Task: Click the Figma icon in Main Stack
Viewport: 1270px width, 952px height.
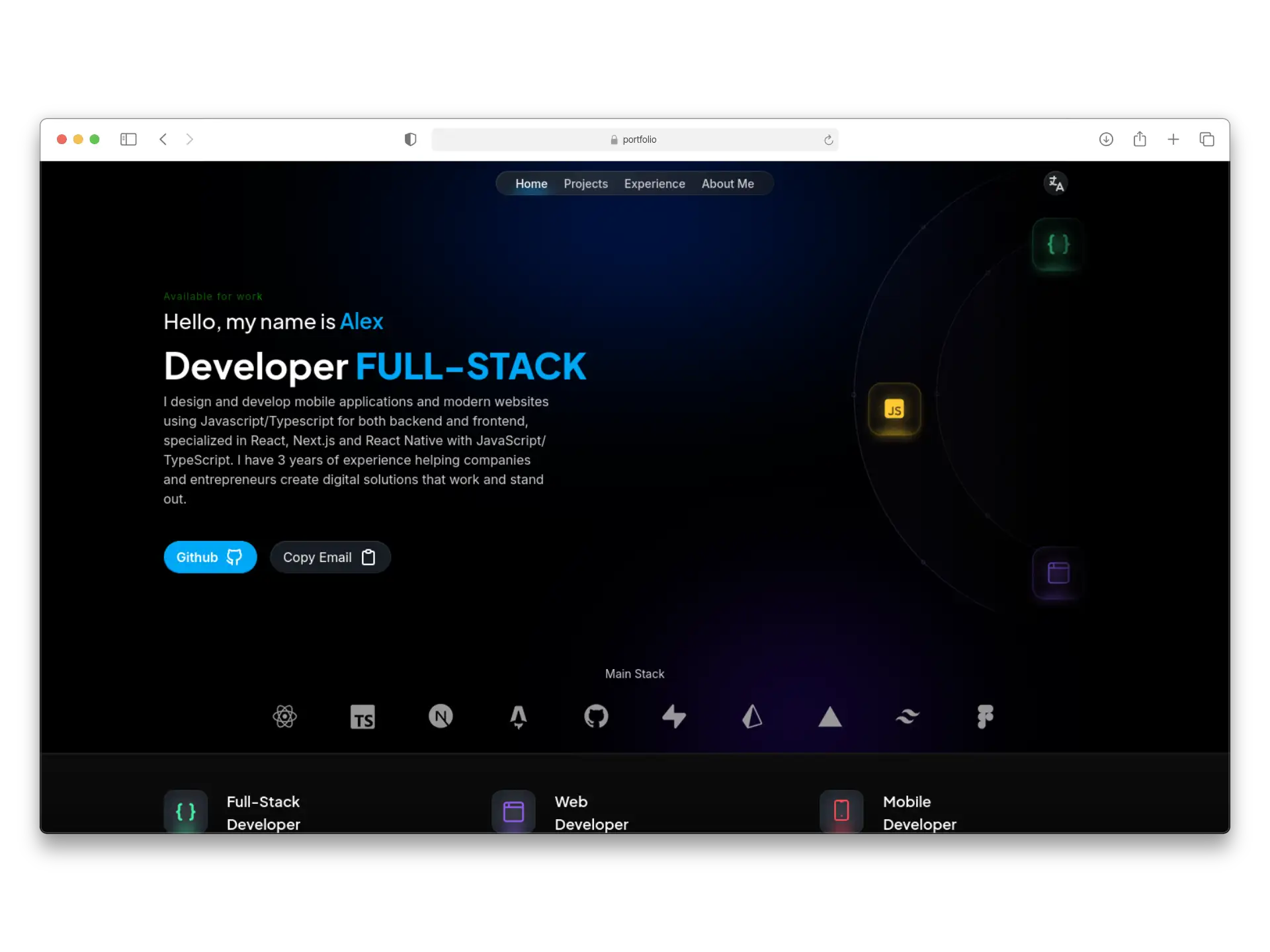Action: (x=985, y=717)
